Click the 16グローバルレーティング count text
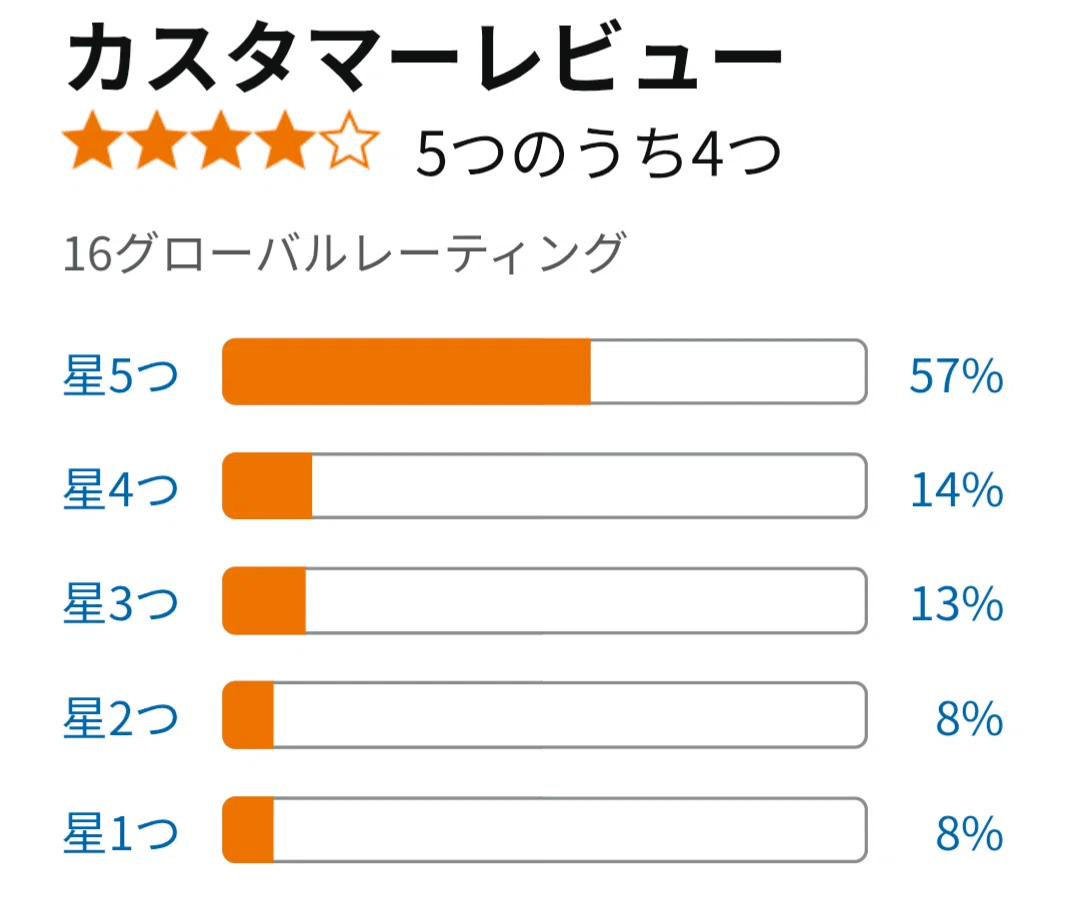 tap(344, 253)
